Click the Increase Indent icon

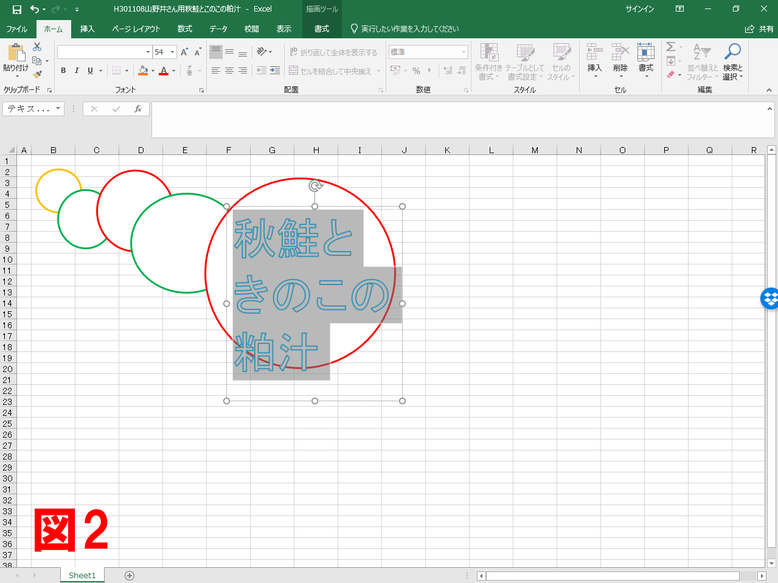coord(274,70)
